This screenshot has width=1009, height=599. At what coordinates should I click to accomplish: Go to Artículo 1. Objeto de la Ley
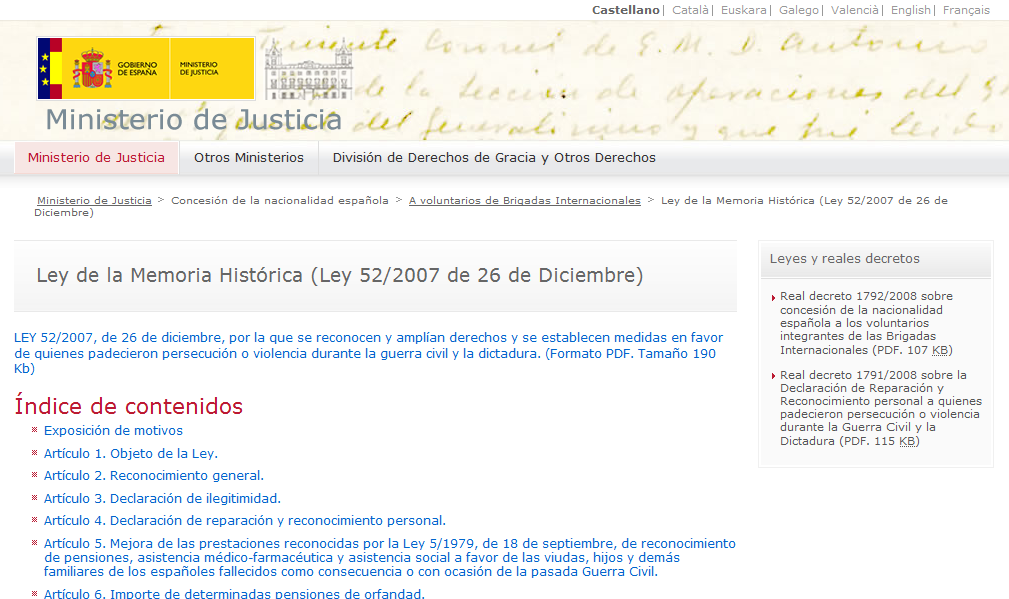click(x=130, y=453)
